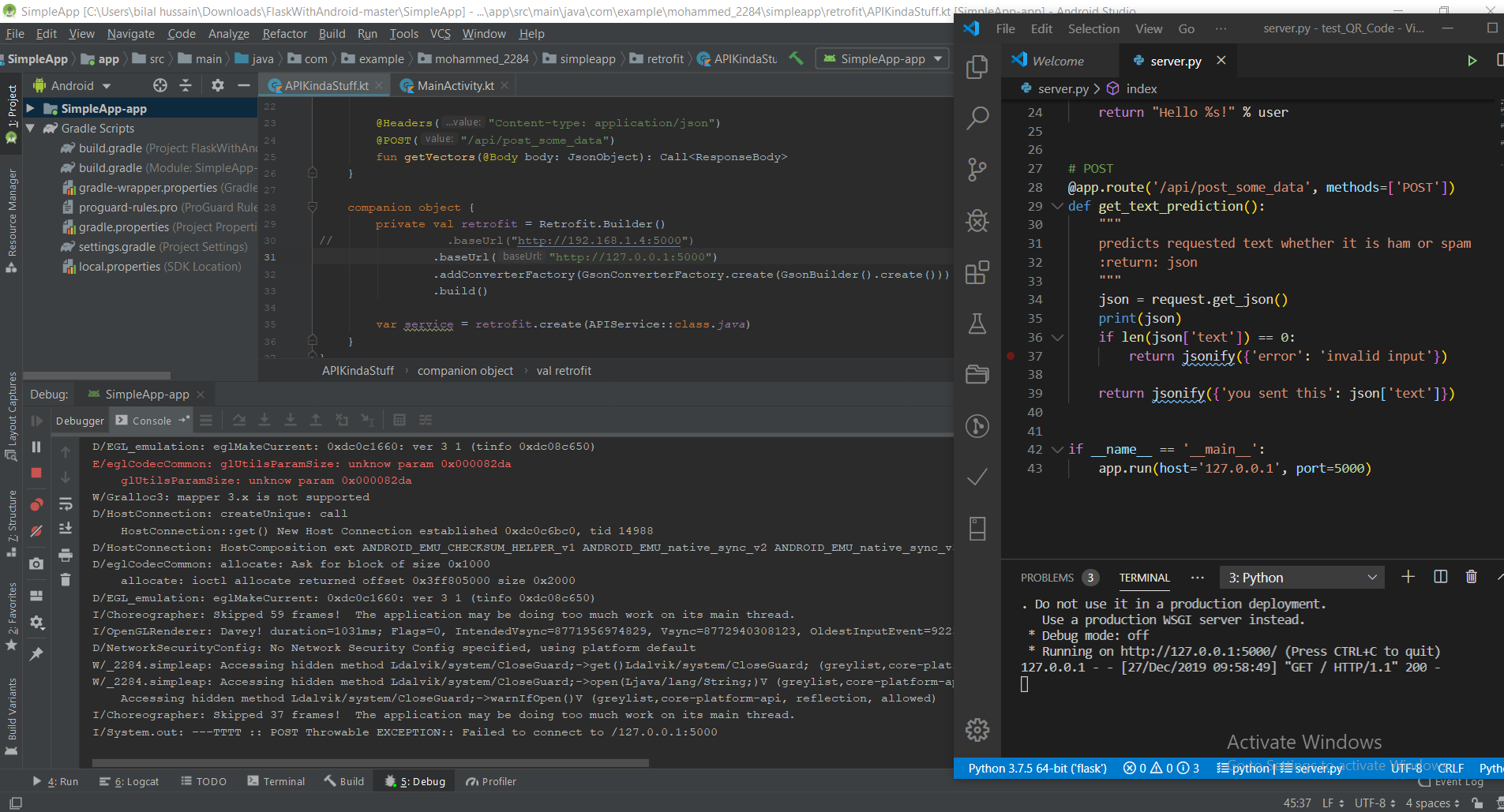Collapse the Gradle Scripts tree node
Screen dimensions: 1504x812
click(31, 129)
